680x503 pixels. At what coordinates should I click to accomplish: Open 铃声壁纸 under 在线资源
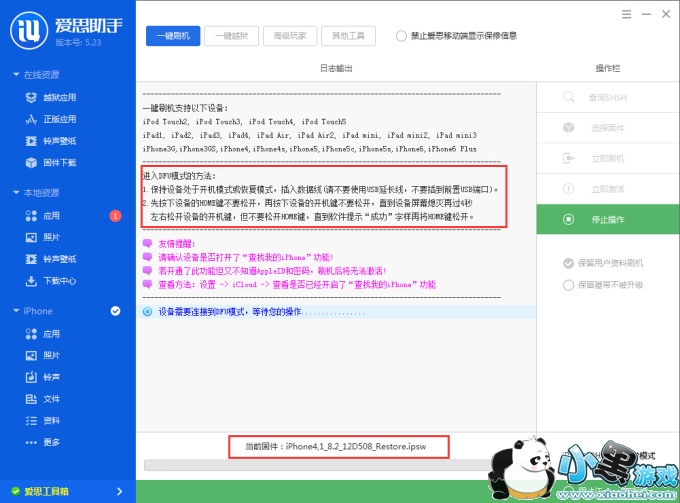51,141
